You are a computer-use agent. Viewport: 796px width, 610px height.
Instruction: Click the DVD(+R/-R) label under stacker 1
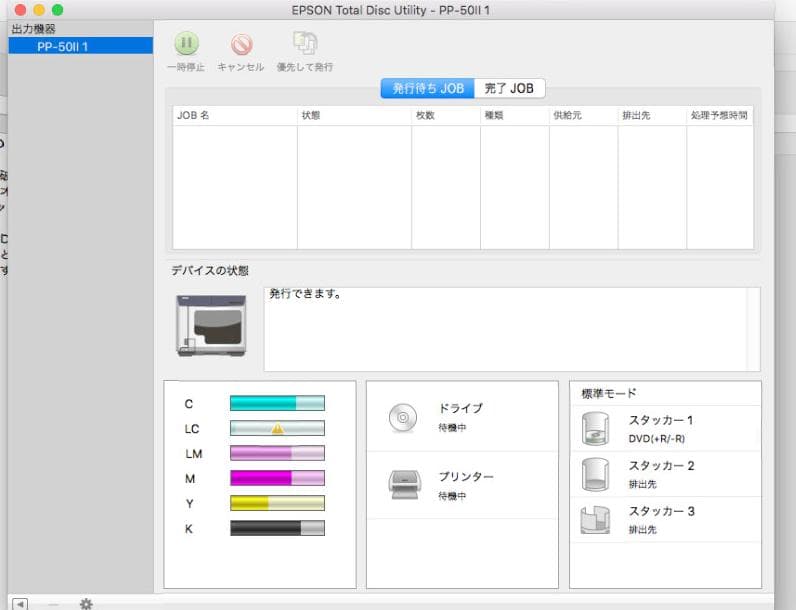[x=656, y=439]
